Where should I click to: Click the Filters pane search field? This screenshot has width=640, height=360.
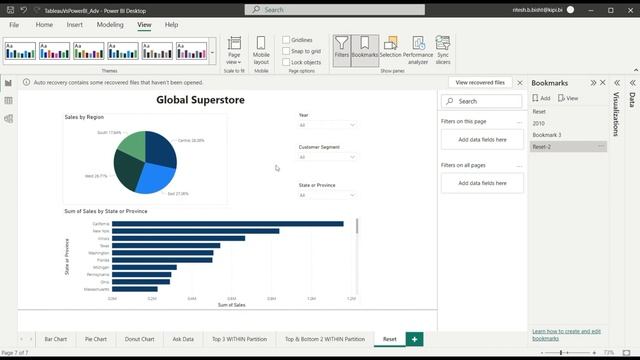482,101
